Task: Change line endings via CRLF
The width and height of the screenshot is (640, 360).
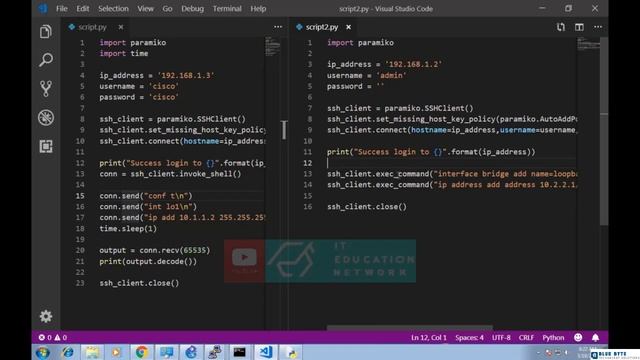Action: [x=526, y=338]
